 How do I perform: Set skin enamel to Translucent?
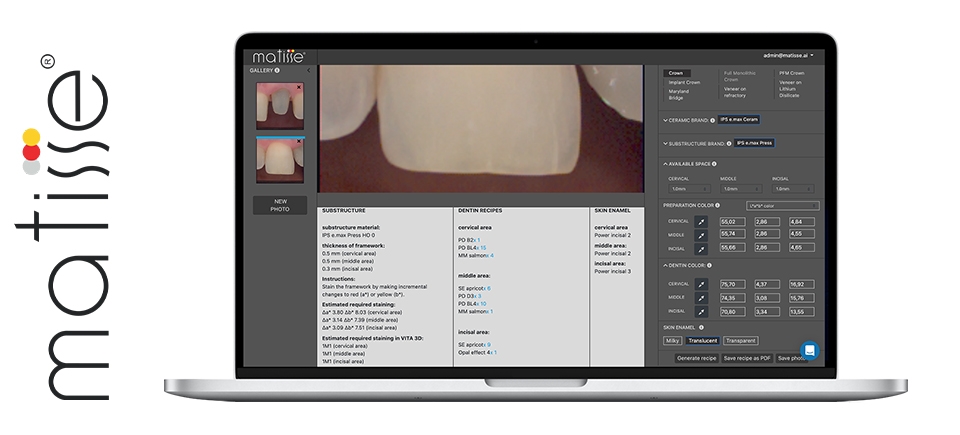pos(702,341)
